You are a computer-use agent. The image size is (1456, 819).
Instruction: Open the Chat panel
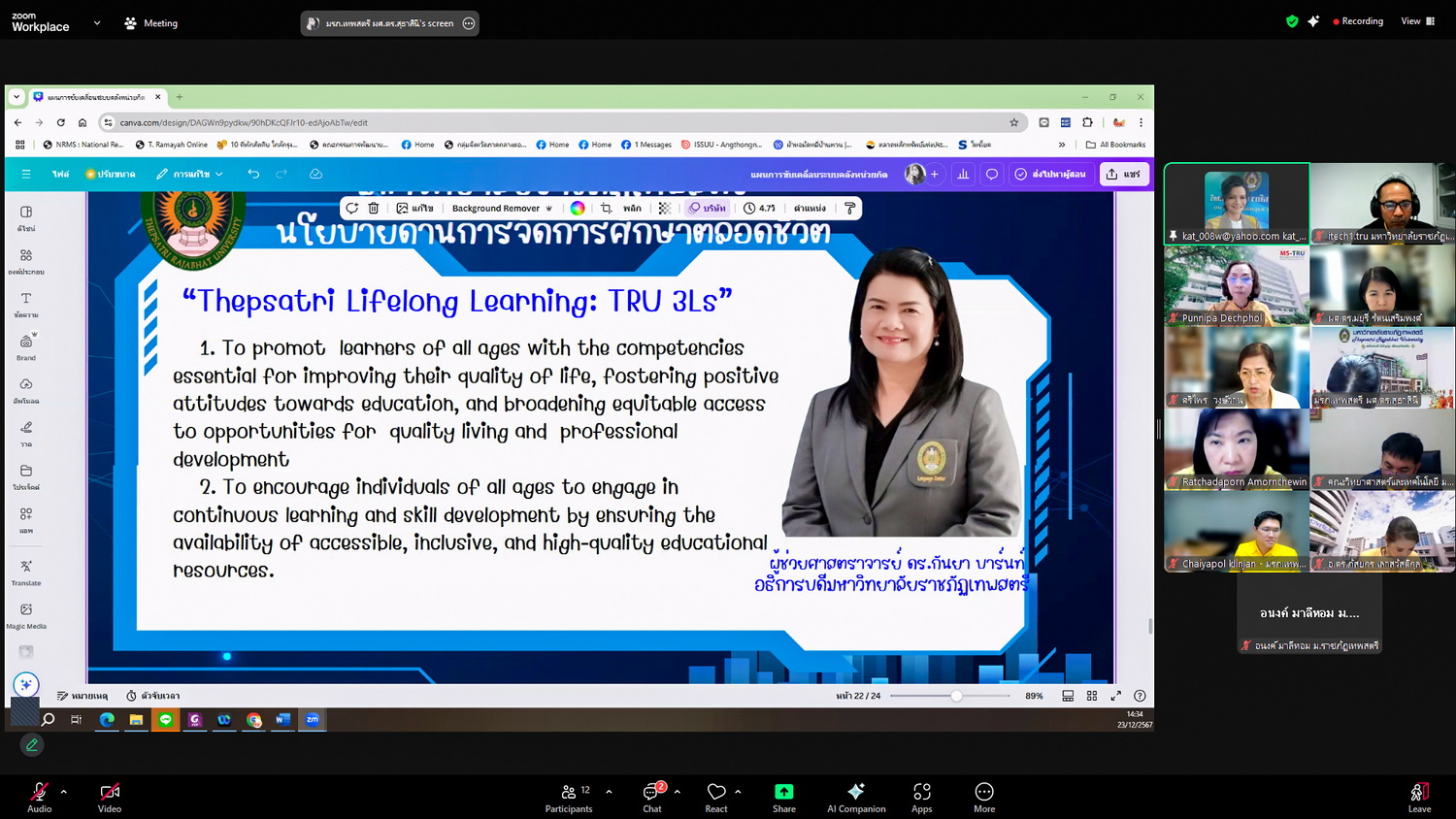point(652,792)
